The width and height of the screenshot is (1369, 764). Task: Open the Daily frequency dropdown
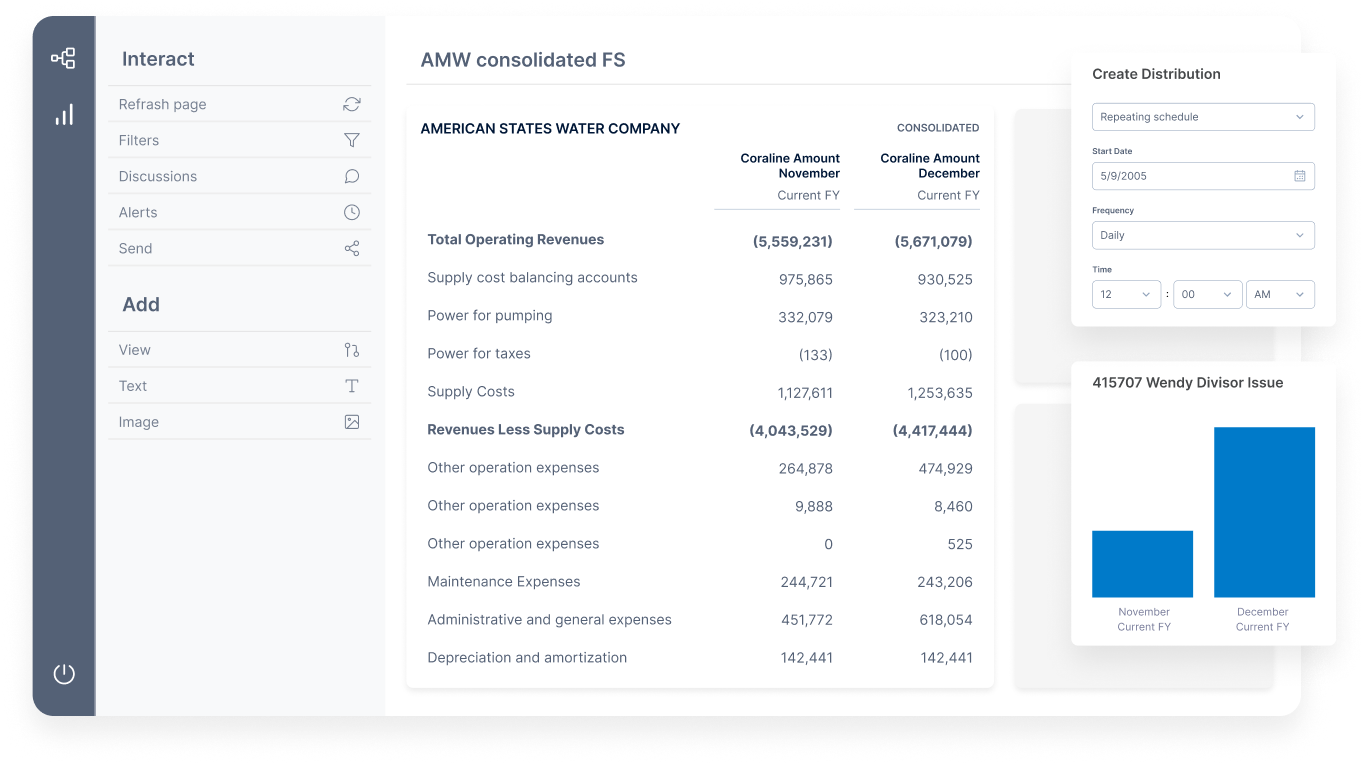(1202, 235)
